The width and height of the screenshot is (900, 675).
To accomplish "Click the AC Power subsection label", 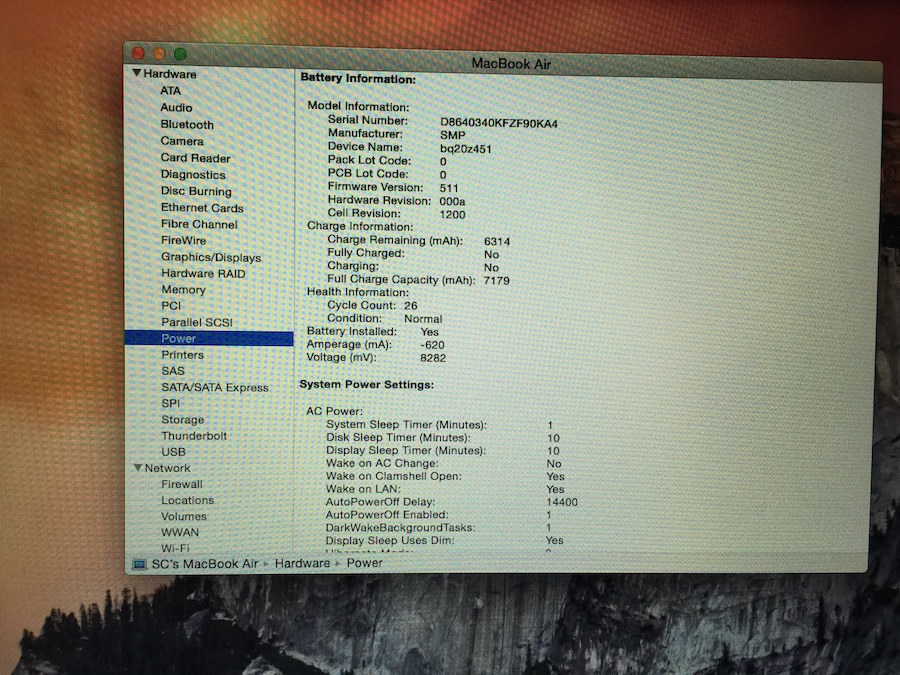I will (x=335, y=411).
